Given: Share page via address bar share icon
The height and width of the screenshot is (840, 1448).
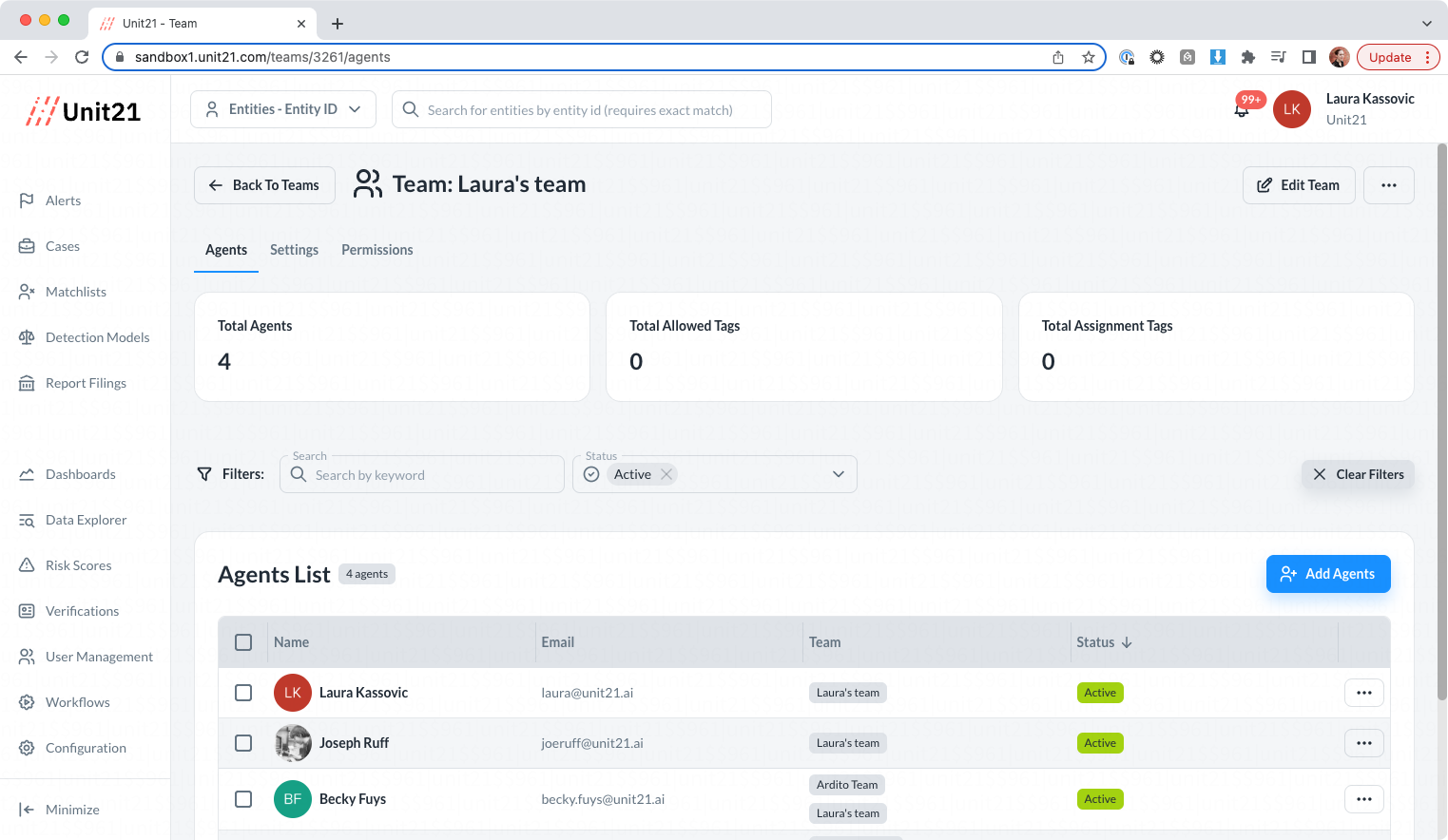Looking at the screenshot, I should click(1058, 57).
